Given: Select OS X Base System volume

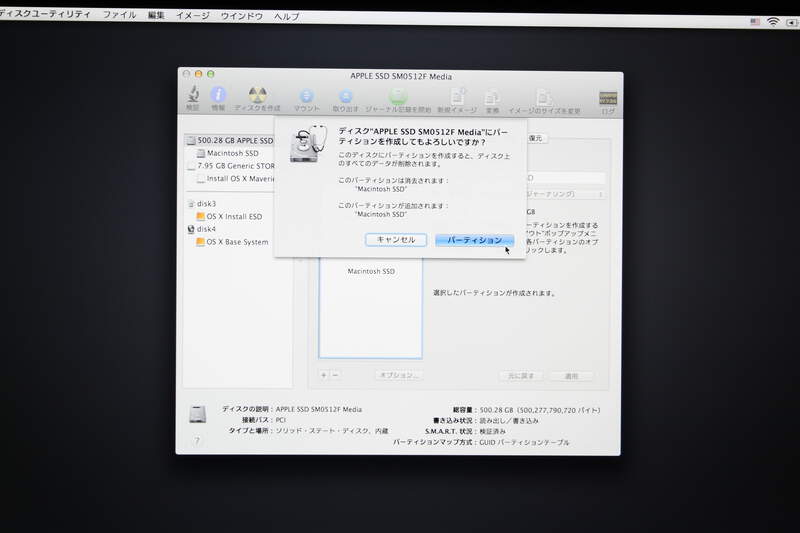Looking at the screenshot, I should click(x=236, y=242).
